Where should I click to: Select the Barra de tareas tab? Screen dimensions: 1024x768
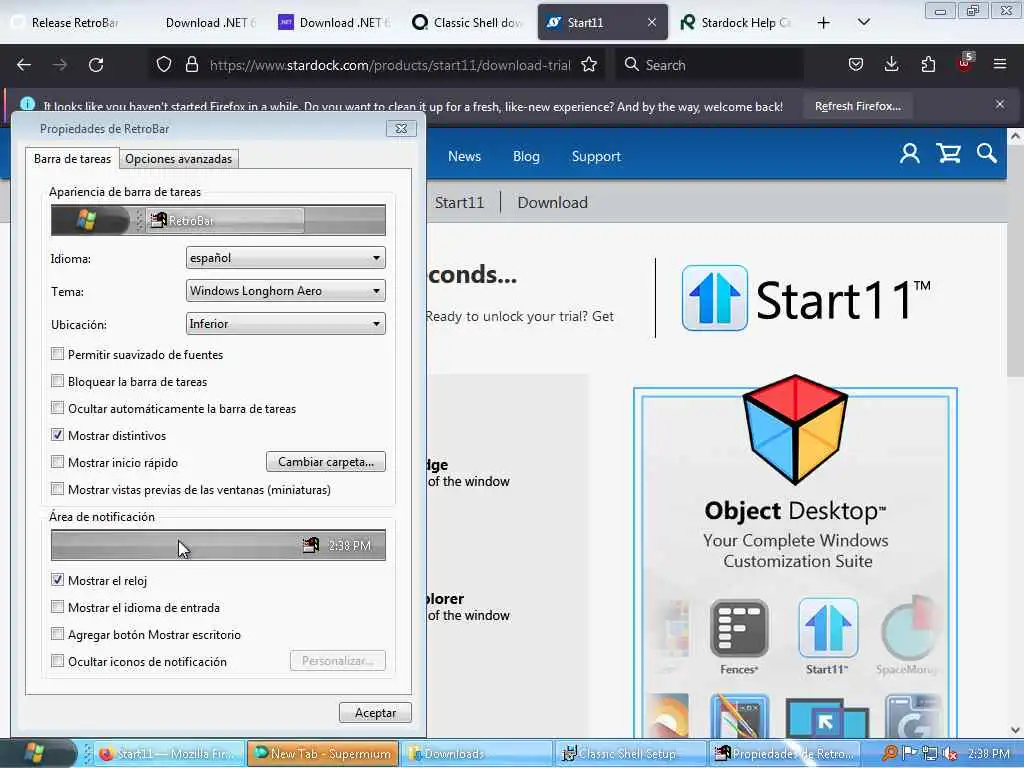72,159
